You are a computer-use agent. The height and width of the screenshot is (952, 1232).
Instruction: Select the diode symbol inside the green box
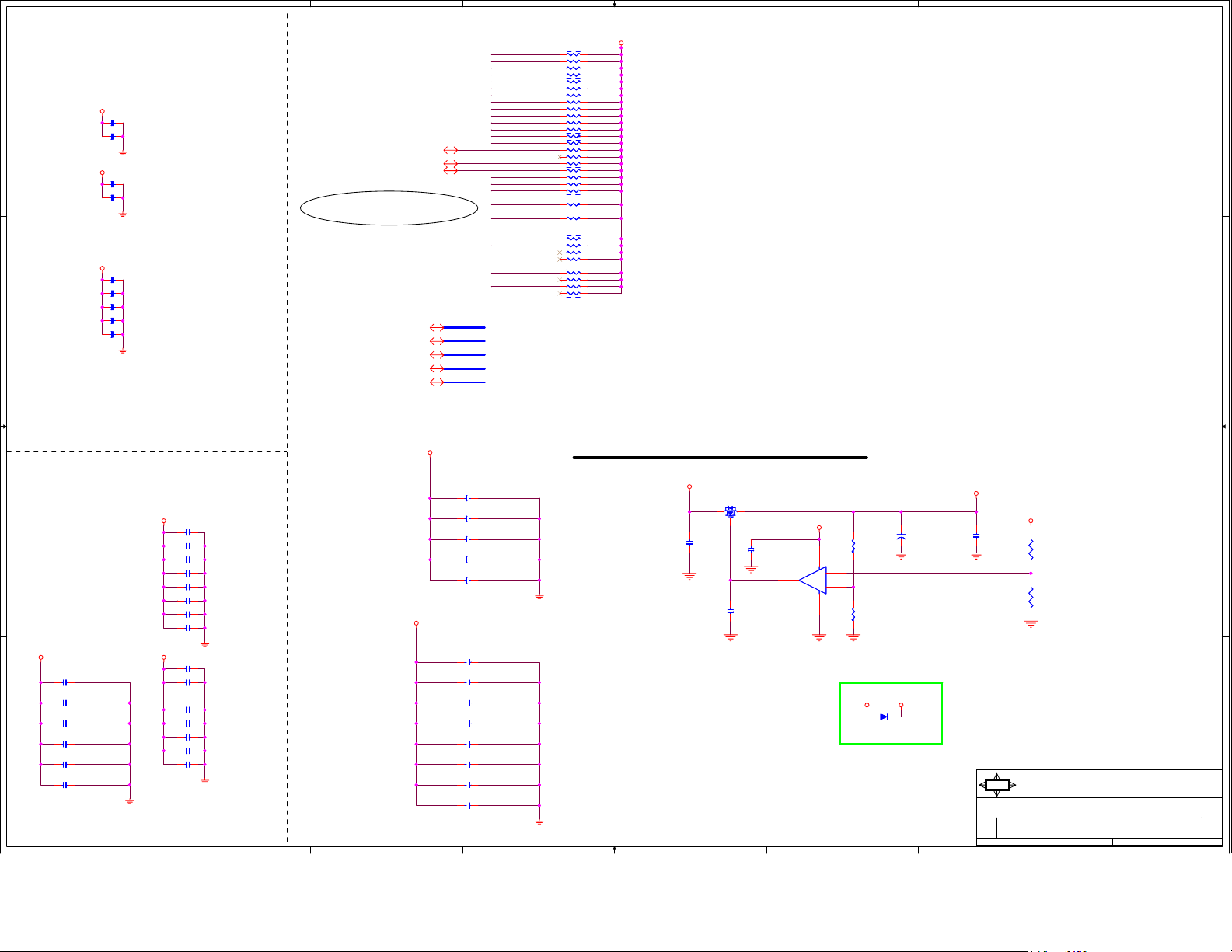pyautogui.click(x=884, y=717)
